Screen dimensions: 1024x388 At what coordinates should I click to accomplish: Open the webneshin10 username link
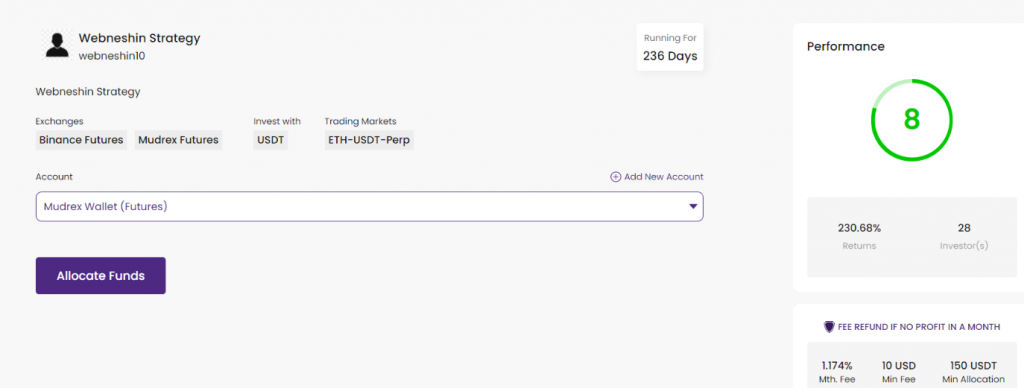click(112, 56)
